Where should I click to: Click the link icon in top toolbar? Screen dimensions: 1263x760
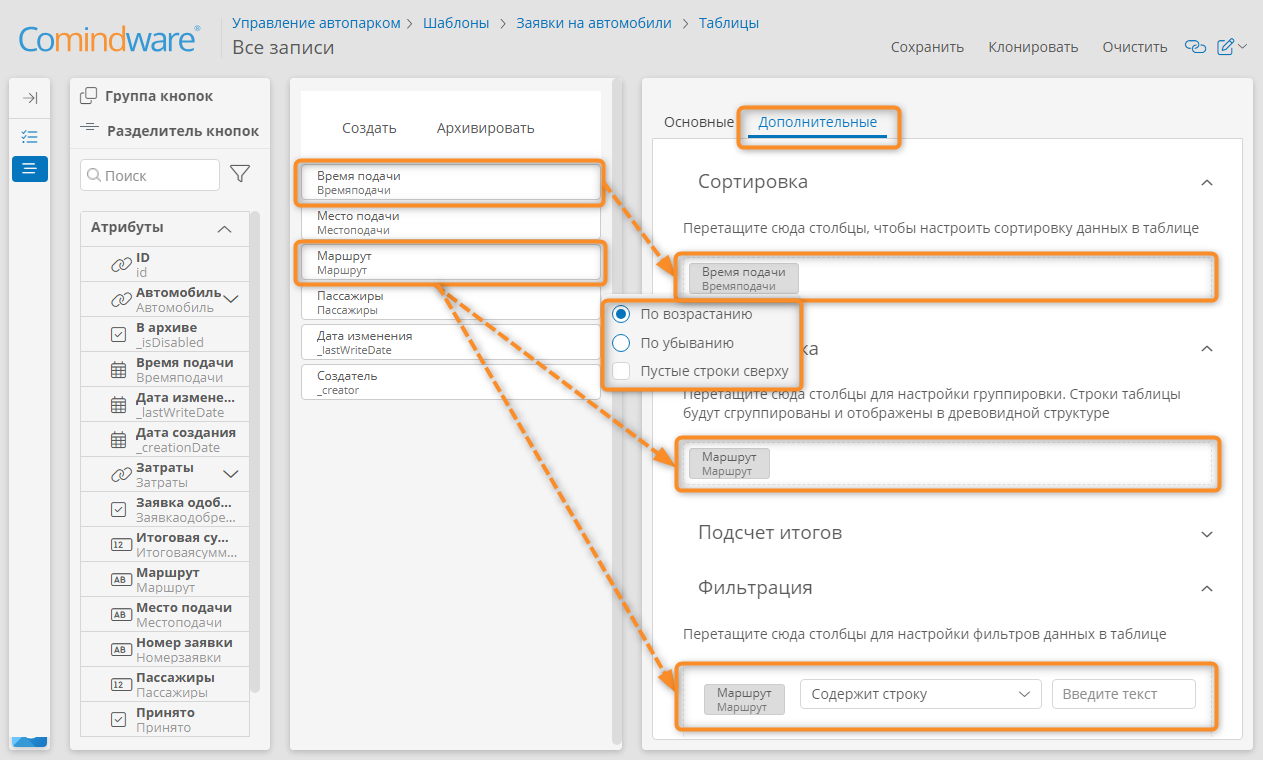click(x=1194, y=46)
